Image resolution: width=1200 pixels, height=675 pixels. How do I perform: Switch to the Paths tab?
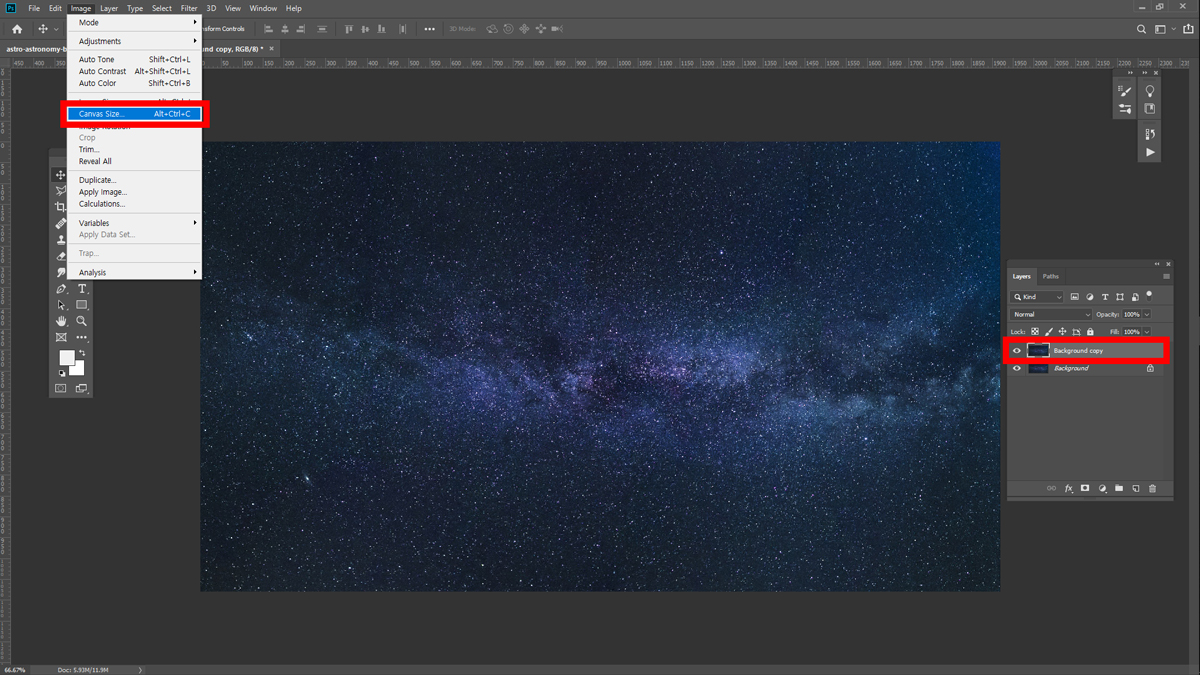(x=1050, y=276)
